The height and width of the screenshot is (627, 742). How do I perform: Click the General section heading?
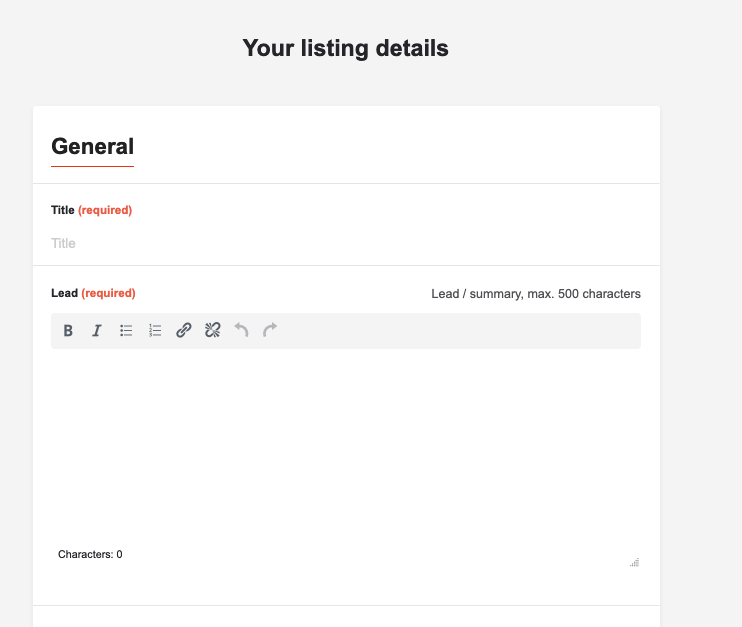92,146
